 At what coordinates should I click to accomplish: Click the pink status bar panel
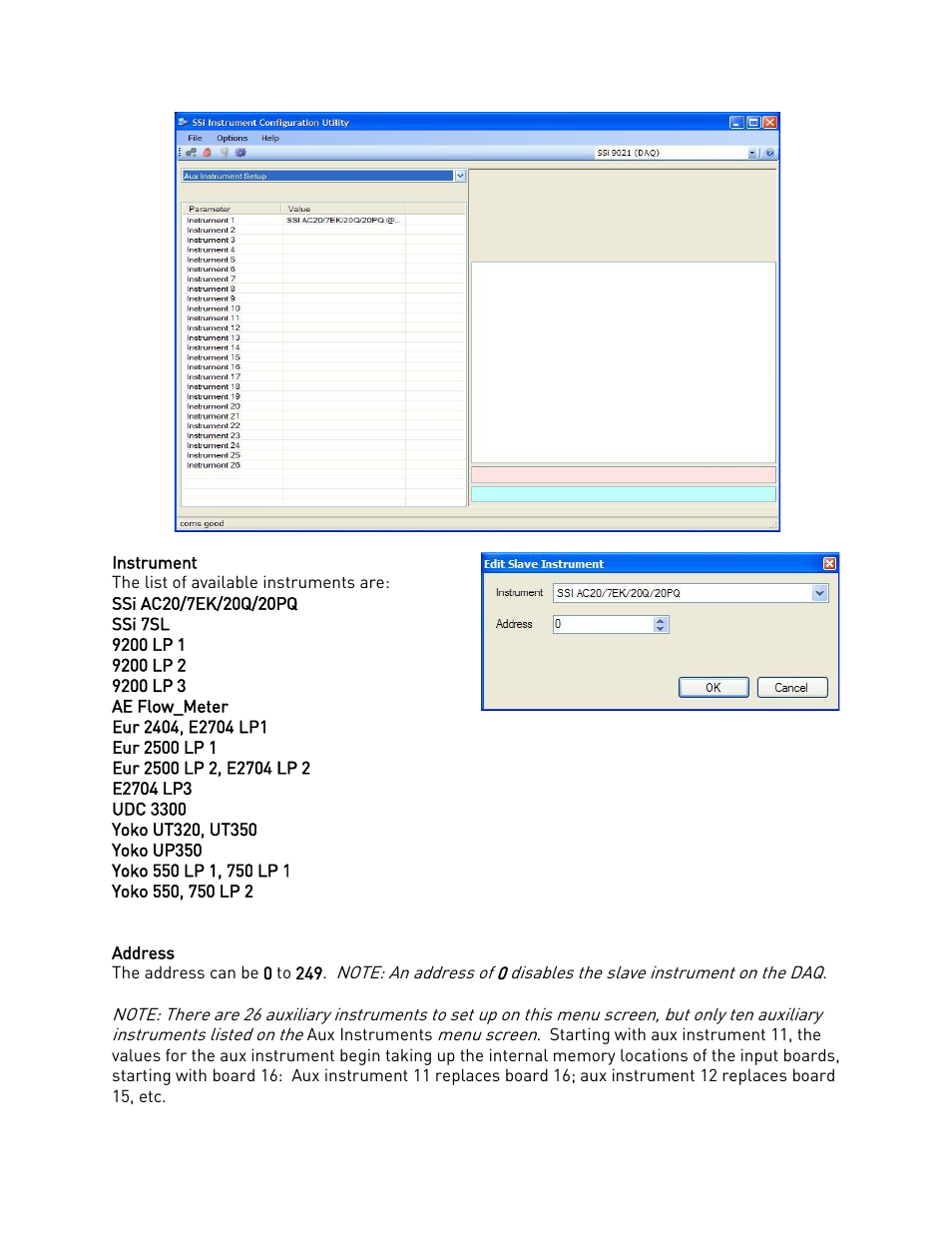(x=624, y=475)
